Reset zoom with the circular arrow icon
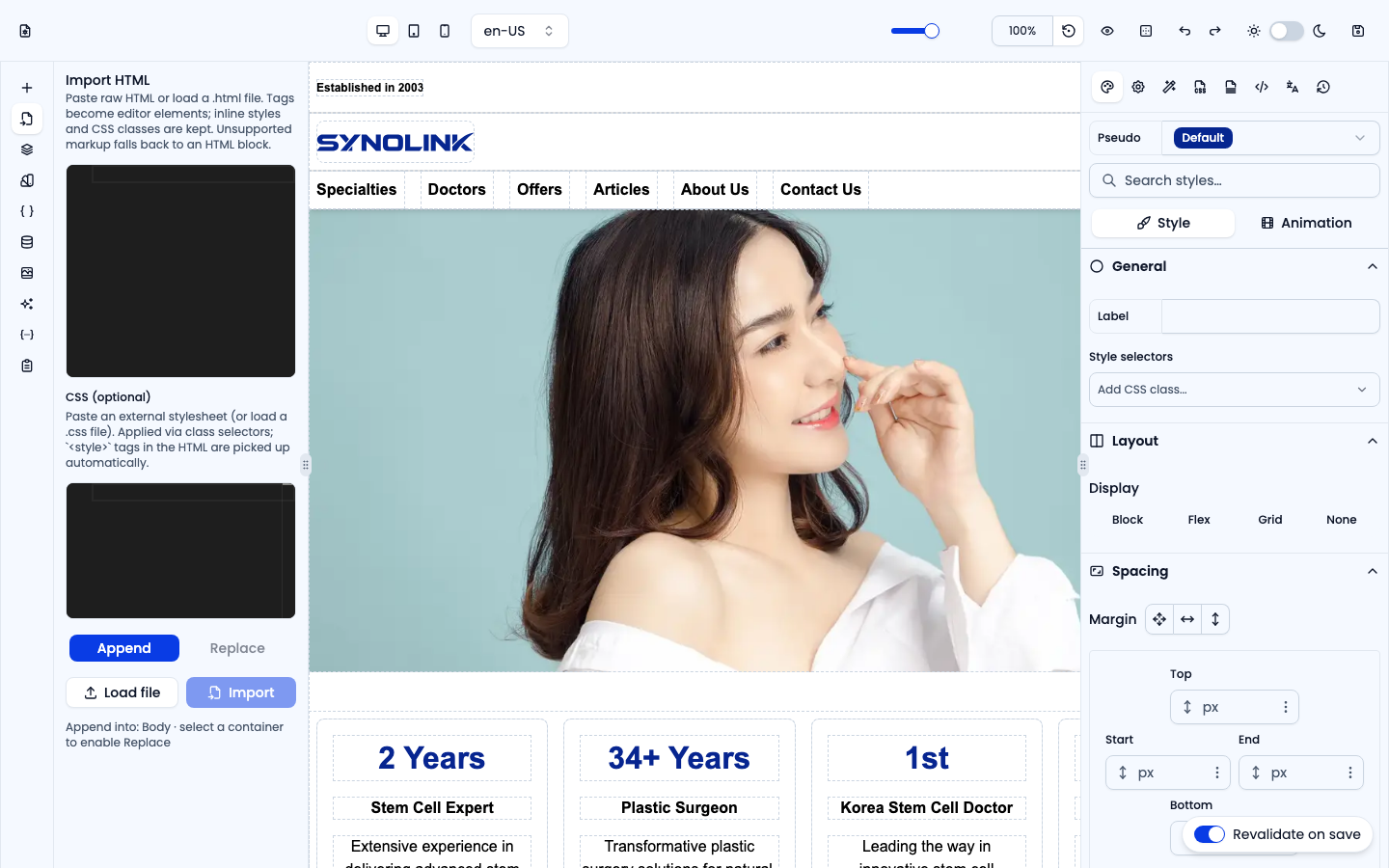The image size is (1389, 868). tap(1069, 31)
